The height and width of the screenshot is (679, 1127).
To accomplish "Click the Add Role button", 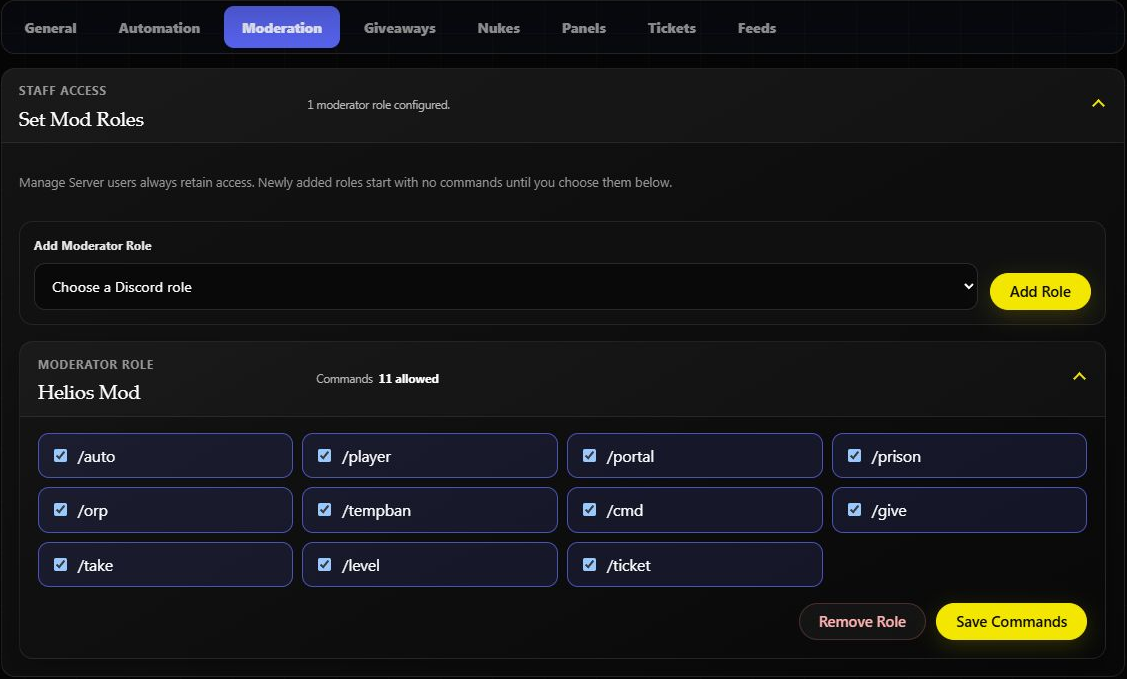I will point(1039,292).
